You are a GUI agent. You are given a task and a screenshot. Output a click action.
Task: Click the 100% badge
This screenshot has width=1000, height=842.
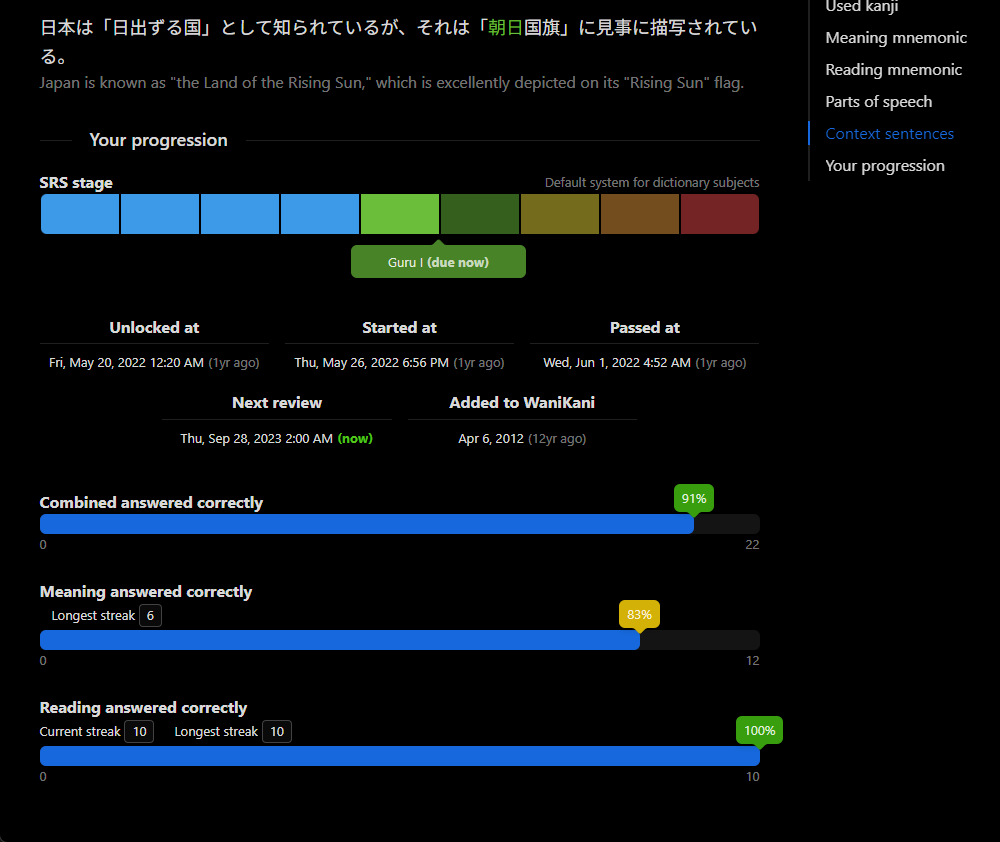click(760, 730)
